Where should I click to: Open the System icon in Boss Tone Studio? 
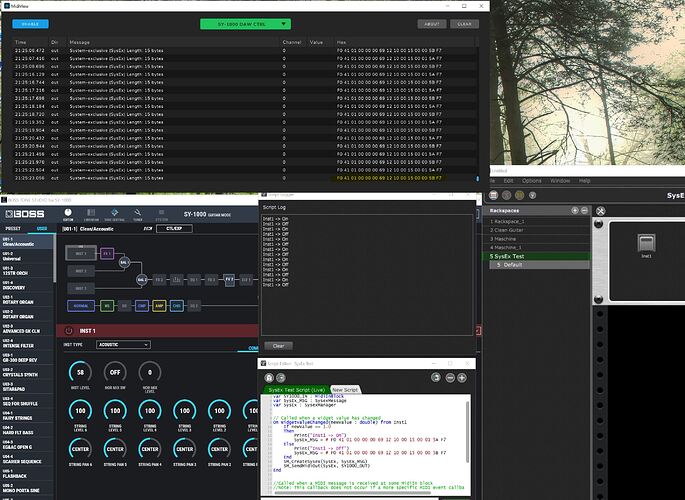pyautogui.click(x=161, y=214)
